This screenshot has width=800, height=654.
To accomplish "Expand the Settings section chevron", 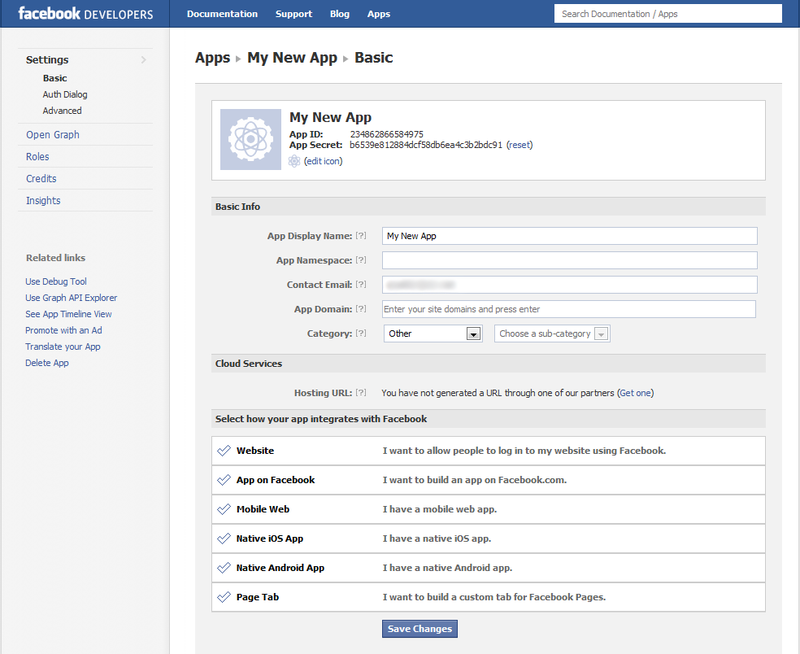I will point(142,59).
